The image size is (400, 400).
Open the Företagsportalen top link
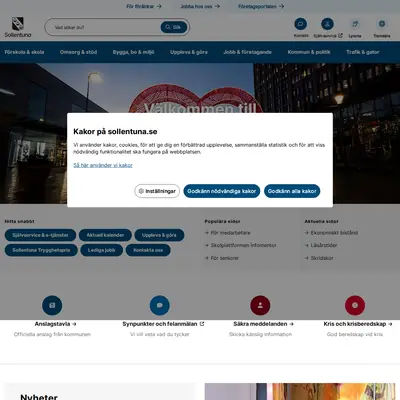click(261, 6)
